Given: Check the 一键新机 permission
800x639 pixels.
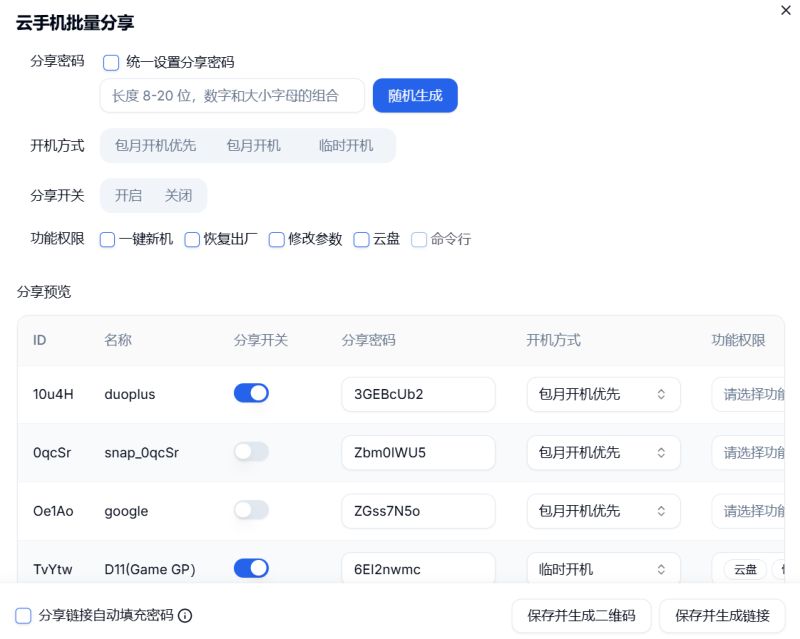Looking at the screenshot, I should coord(107,239).
